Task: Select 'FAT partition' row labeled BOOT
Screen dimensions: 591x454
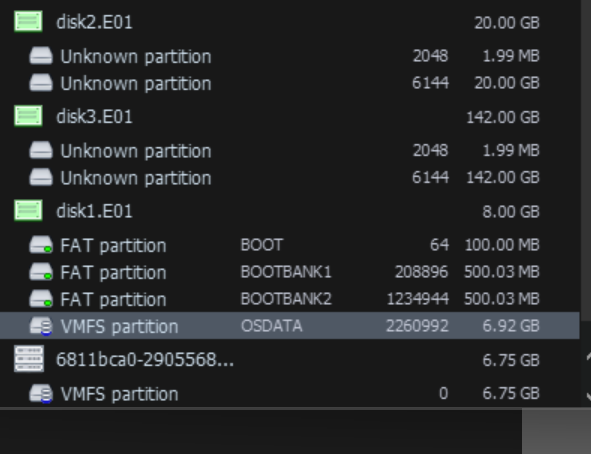Action: coord(289,245)
